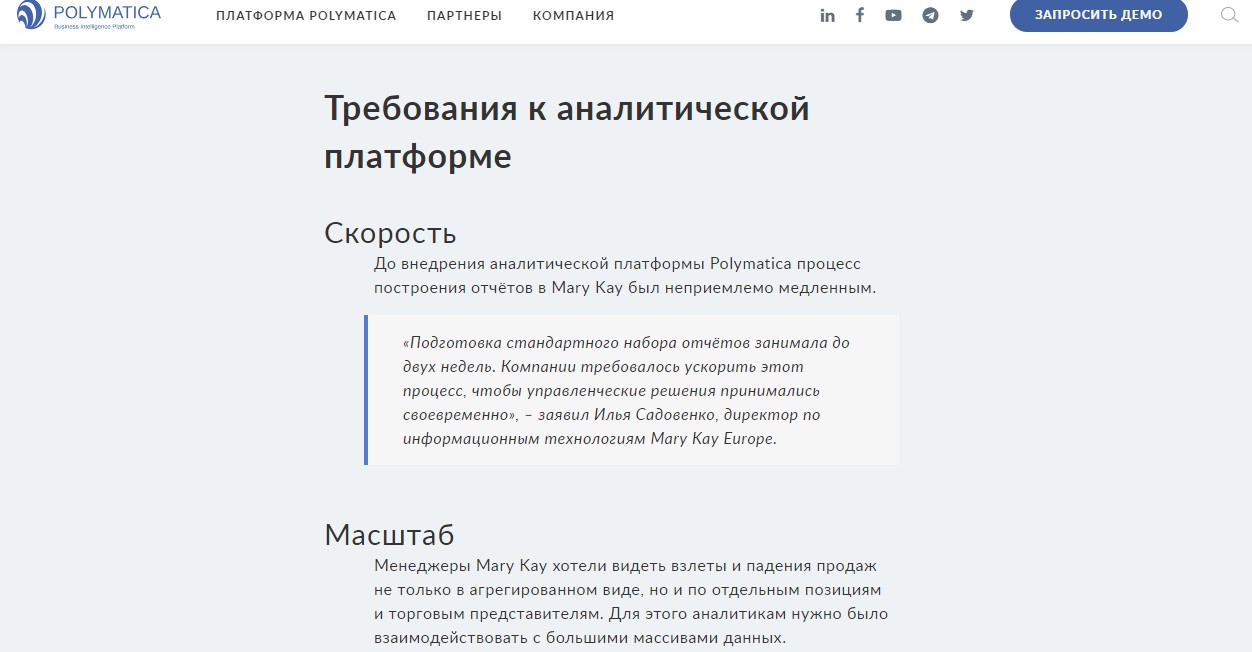
Task: Open the Twitter social icon
Action: tap(966, 15)
